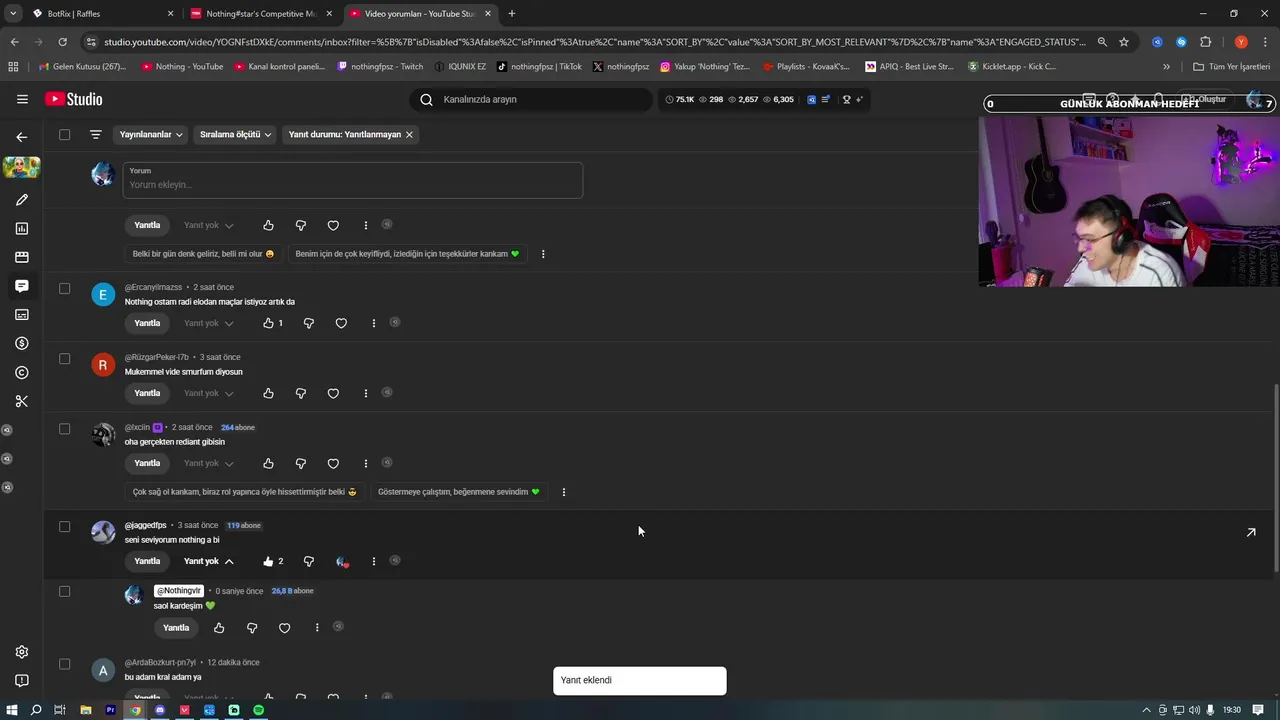Use suggested reply 'Çok sağ ol kankam'
The image size is (1280, 720).
coord(244,492)
